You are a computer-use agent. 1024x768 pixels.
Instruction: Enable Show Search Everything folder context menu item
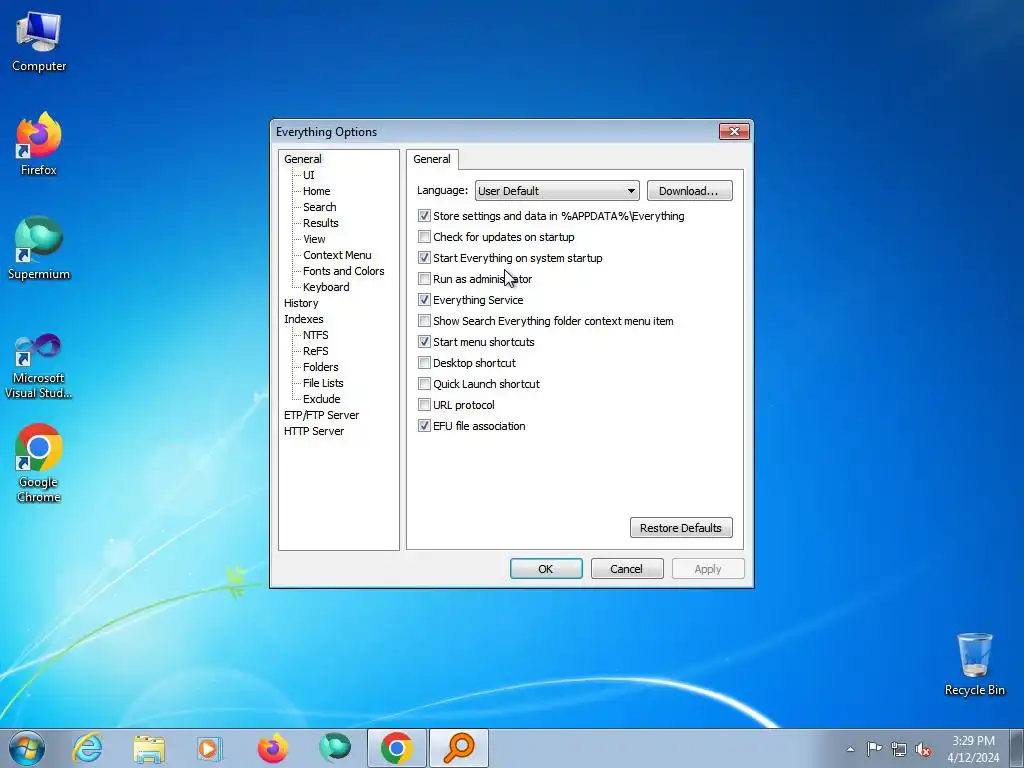tap(424, 321)
